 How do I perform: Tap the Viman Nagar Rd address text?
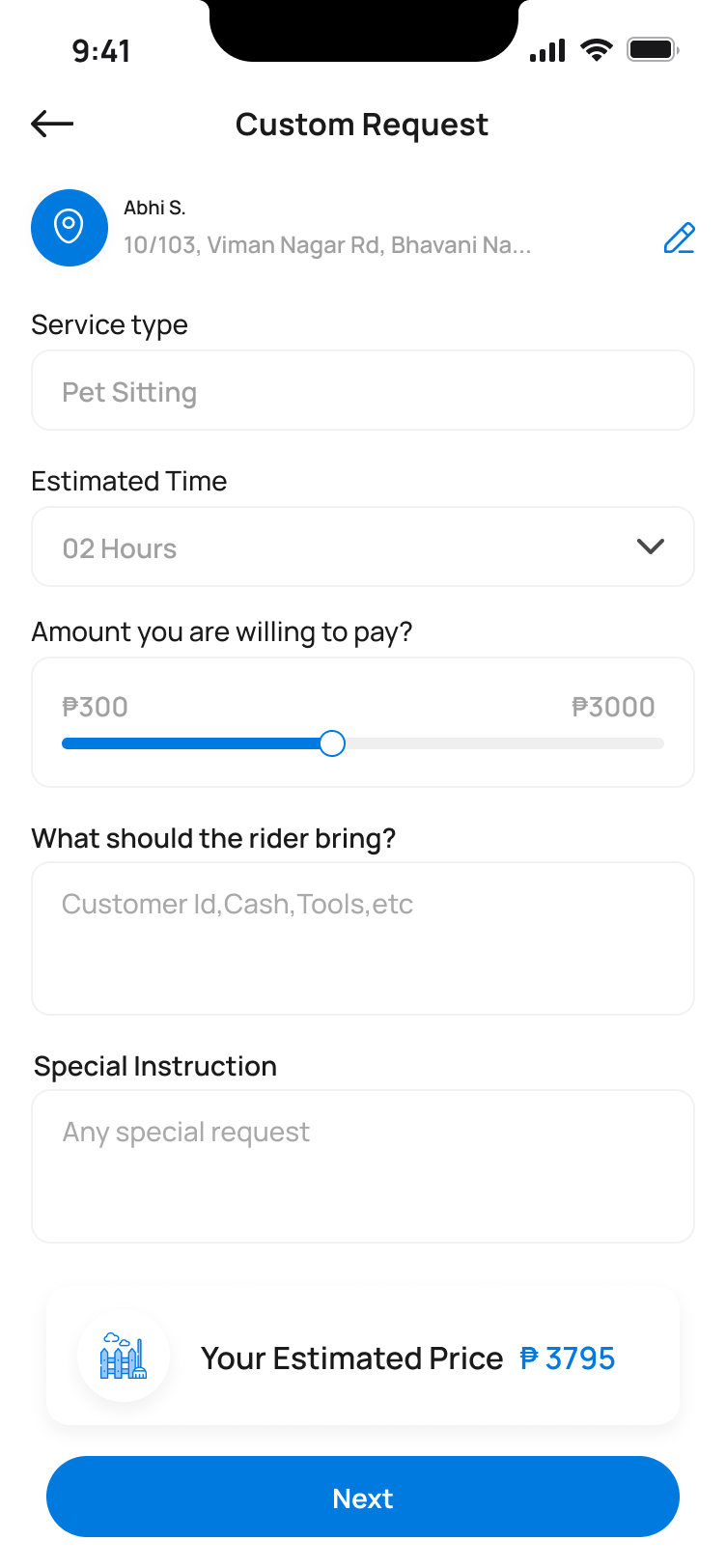(327, 245)
